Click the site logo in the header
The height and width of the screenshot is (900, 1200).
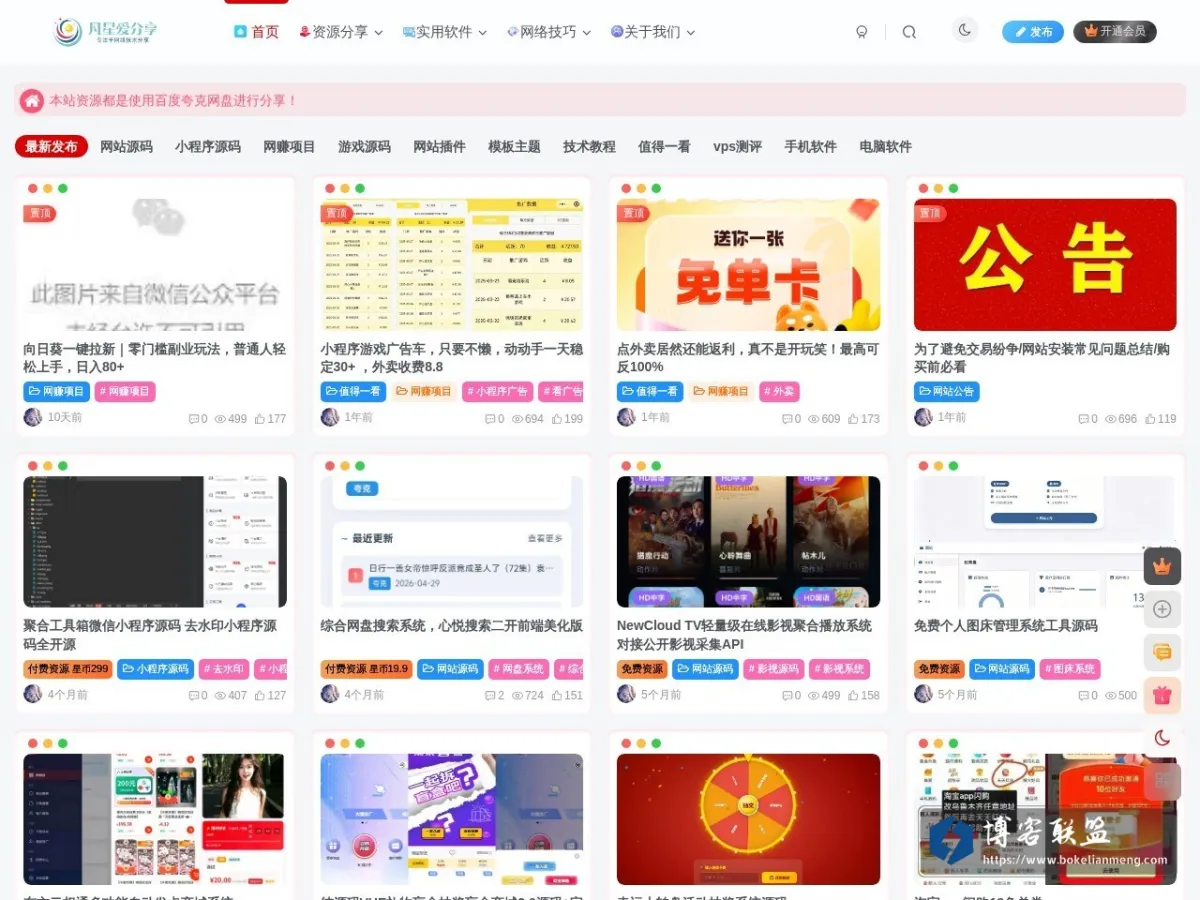pyautogui.click(x=106, y=31)
